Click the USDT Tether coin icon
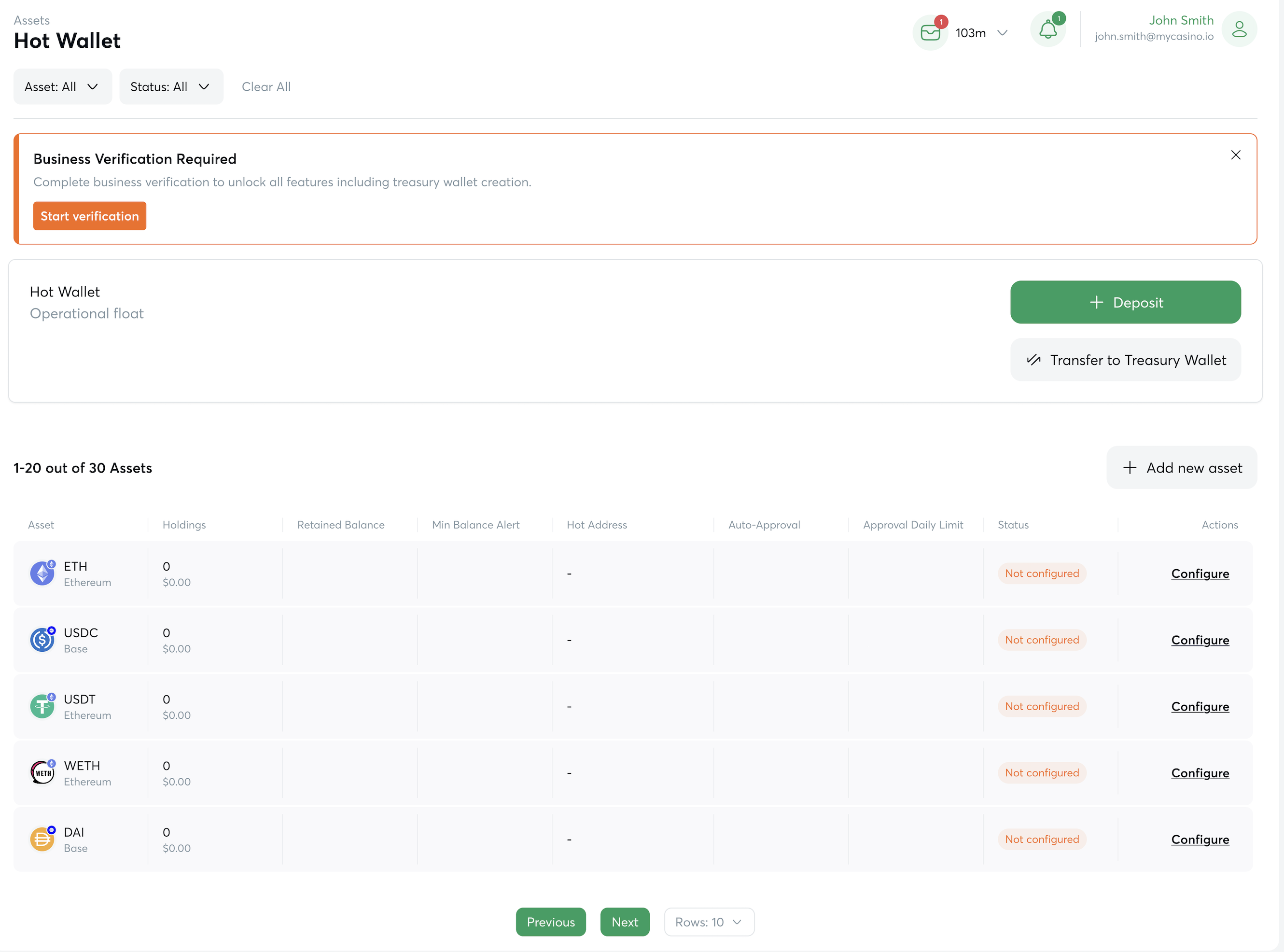The height and width of the screenshot is (952, 1284). (x=42, y=706)
